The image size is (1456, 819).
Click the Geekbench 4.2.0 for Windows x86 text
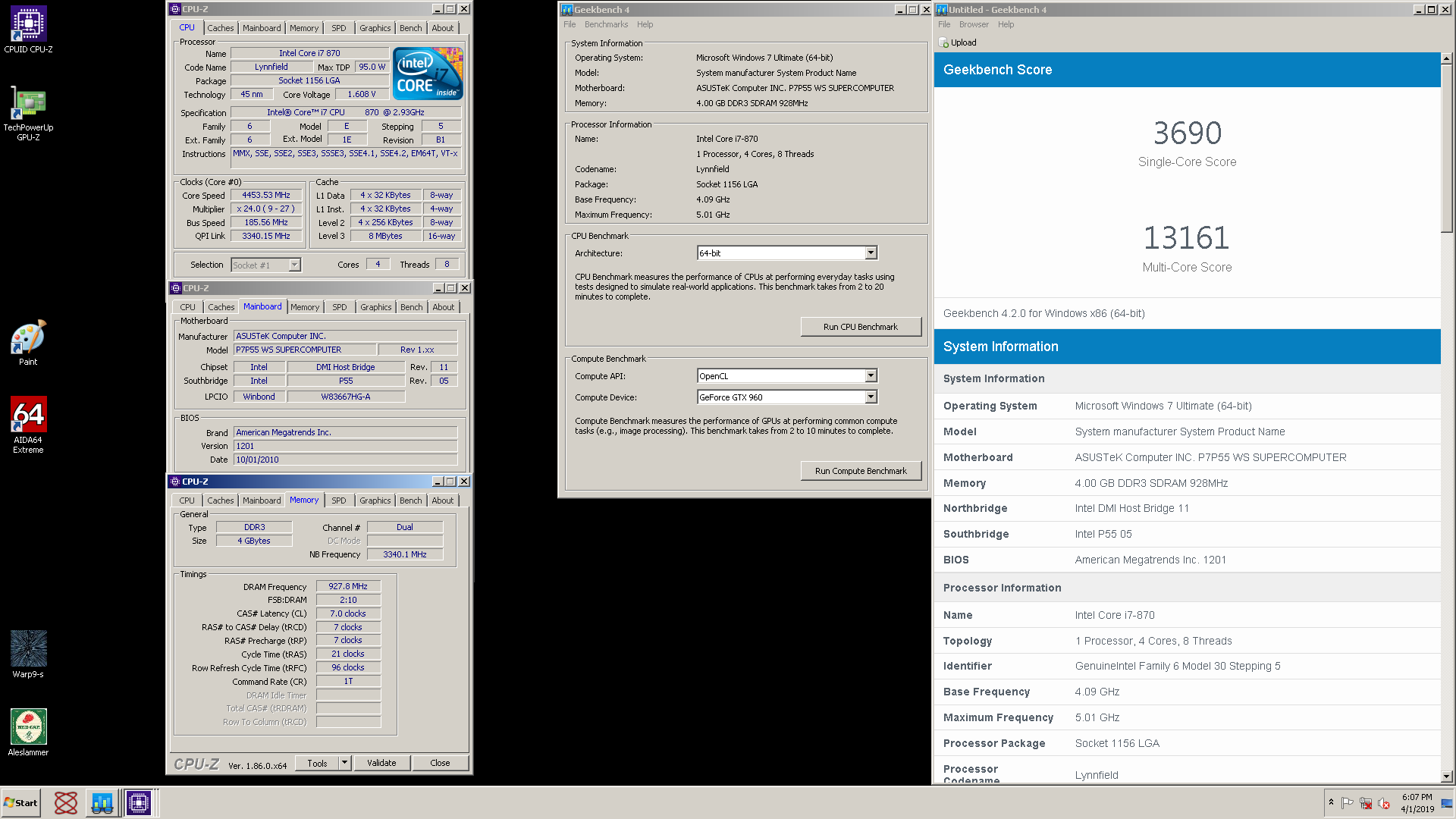click(1044, 313)
